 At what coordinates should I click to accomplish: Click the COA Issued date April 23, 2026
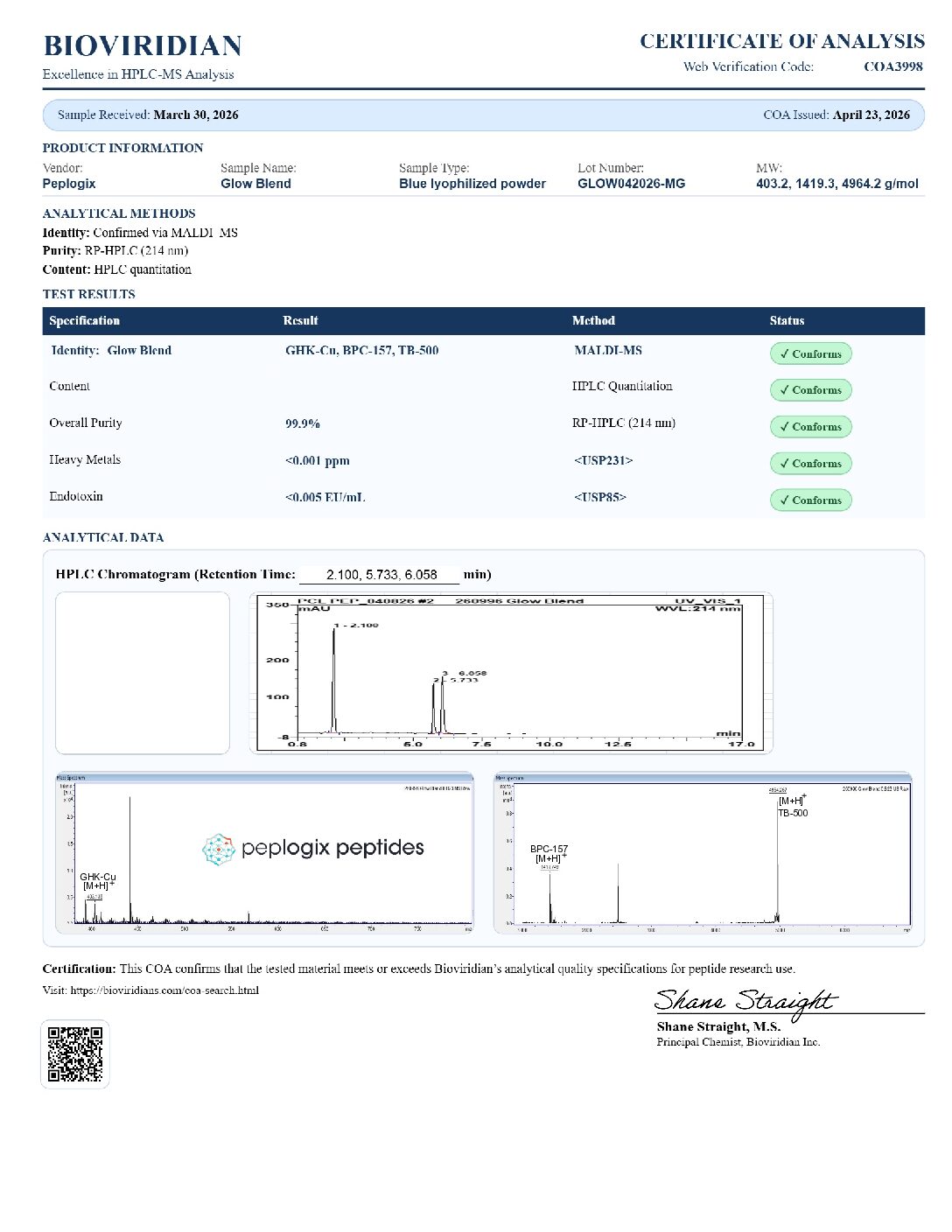pyautogui.click(x=871, y=115)
